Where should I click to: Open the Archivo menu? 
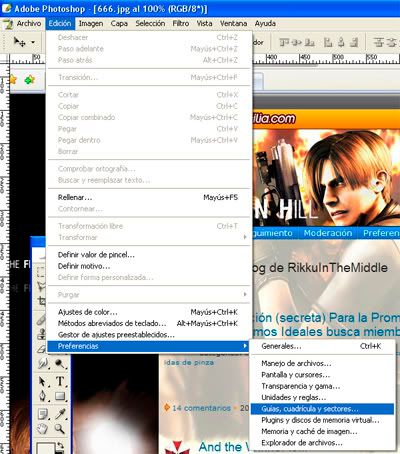(29, 23)
